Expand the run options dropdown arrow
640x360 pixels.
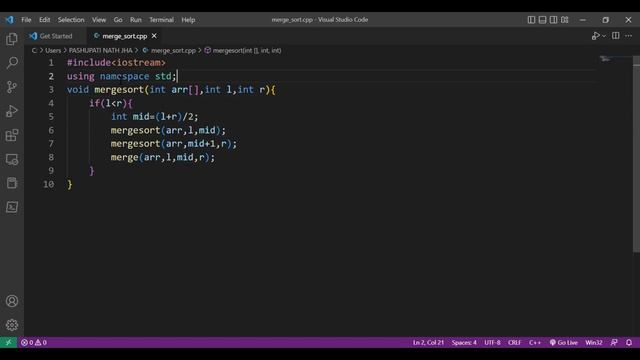[x=604, y=36]
